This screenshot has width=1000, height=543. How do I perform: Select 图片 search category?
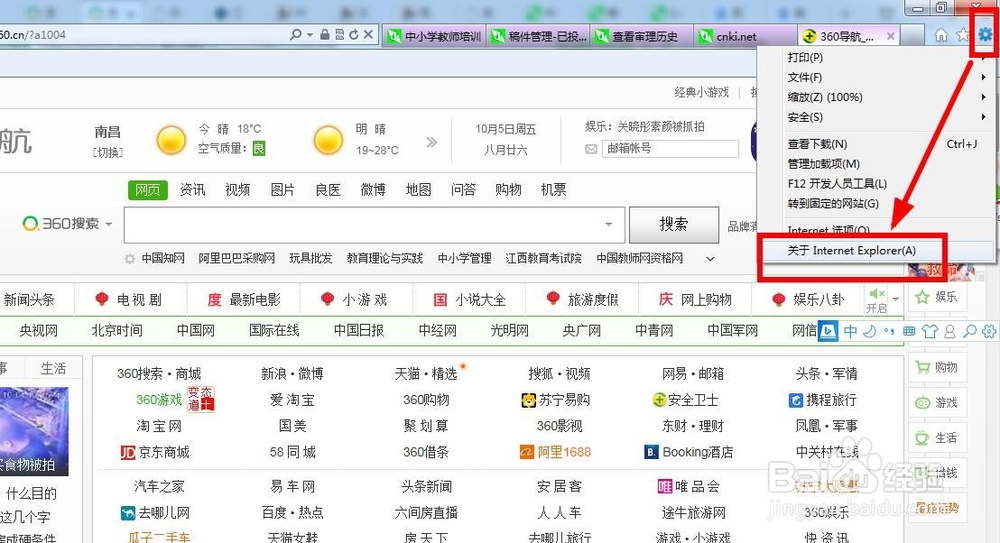click(x=283, y=190)
